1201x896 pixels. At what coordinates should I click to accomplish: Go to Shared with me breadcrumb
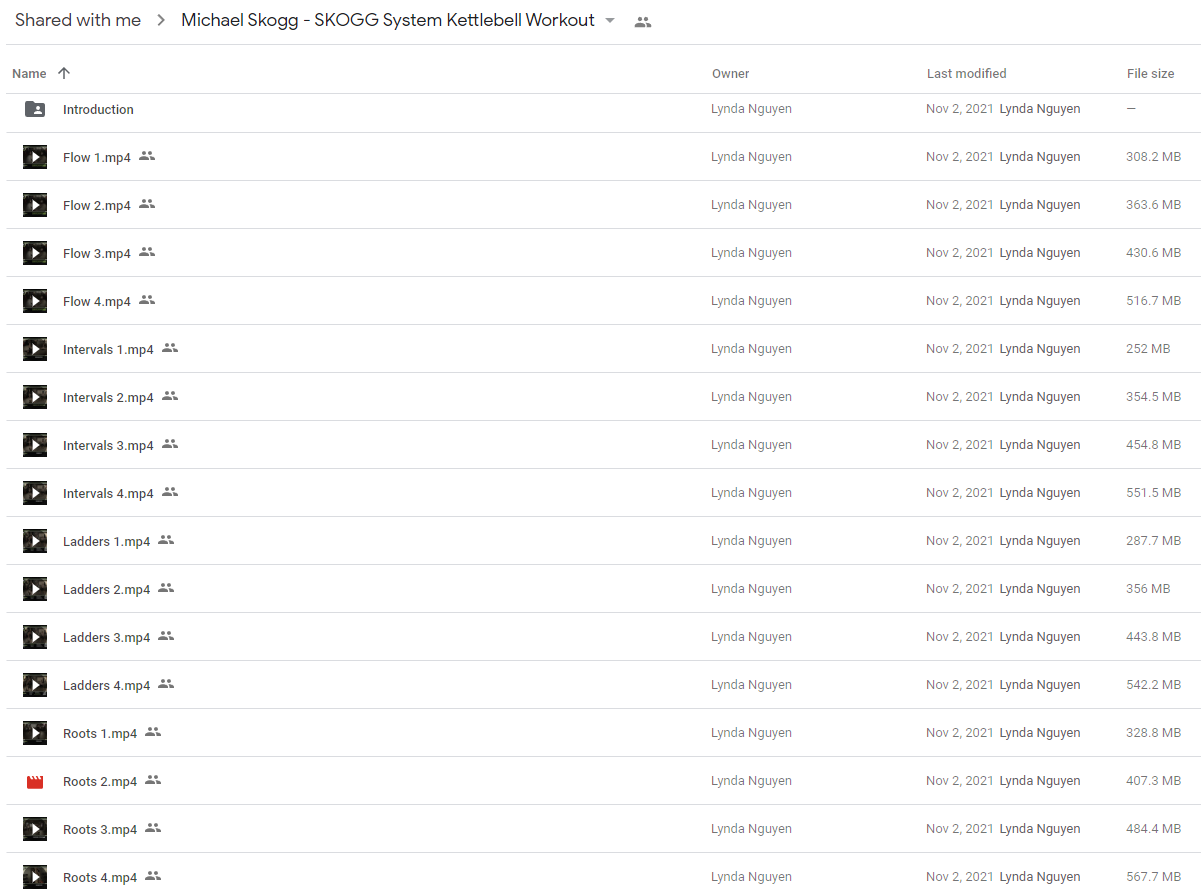click(78, 20)
